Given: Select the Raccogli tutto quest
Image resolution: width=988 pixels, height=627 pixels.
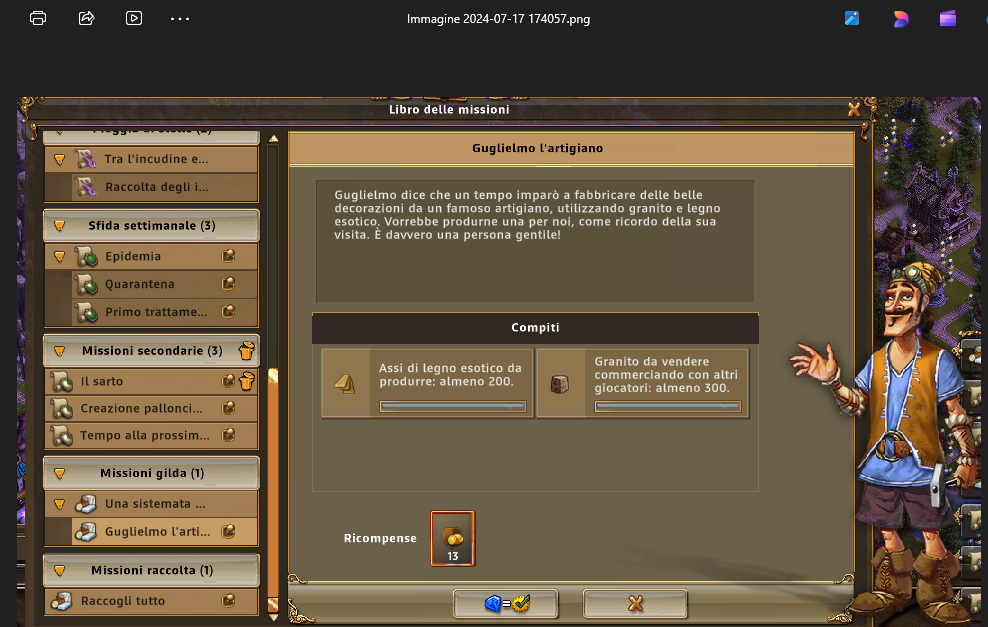Looking at the screenshot, I should [x=151, y=601].
